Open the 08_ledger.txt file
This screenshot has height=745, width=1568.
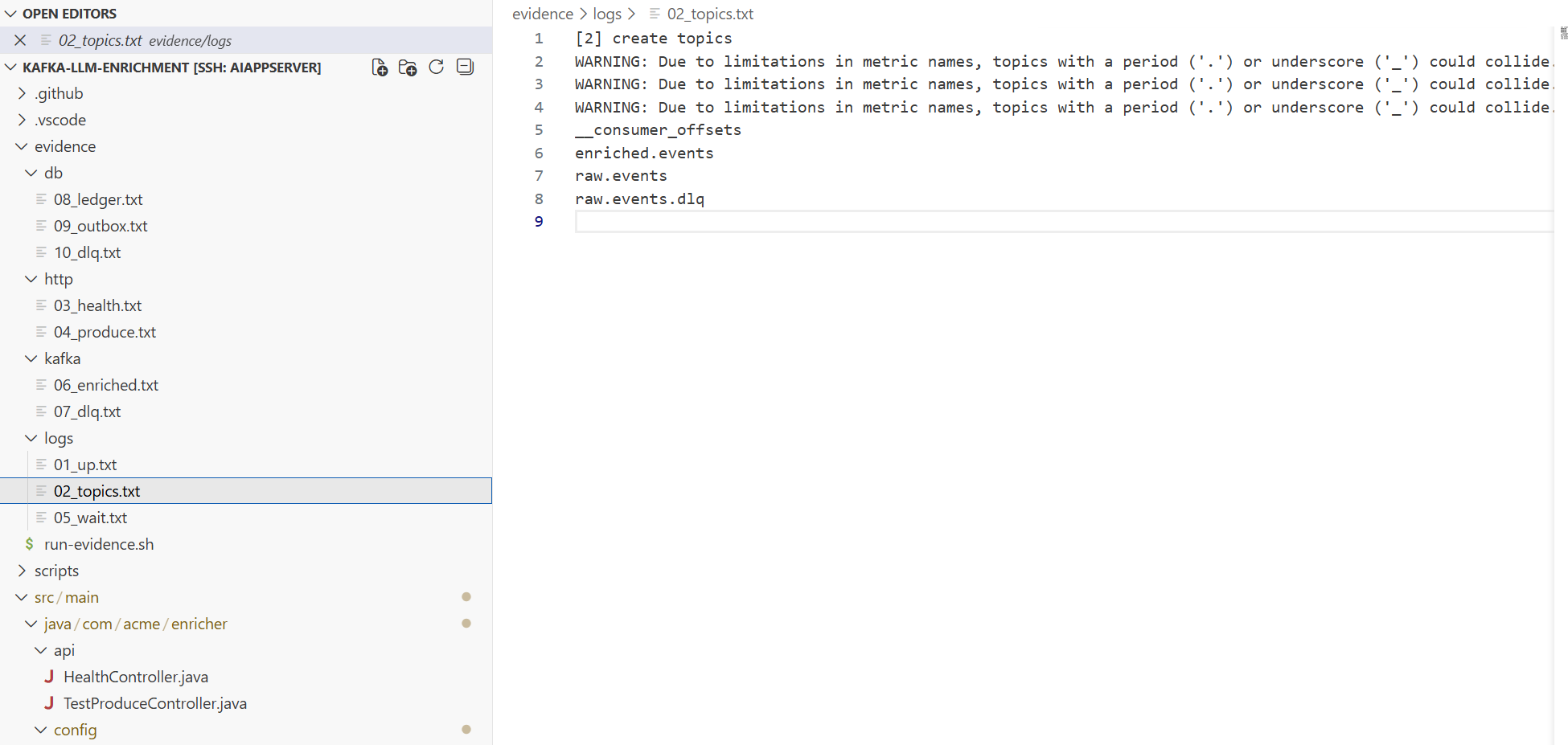[x=98, y=199]
